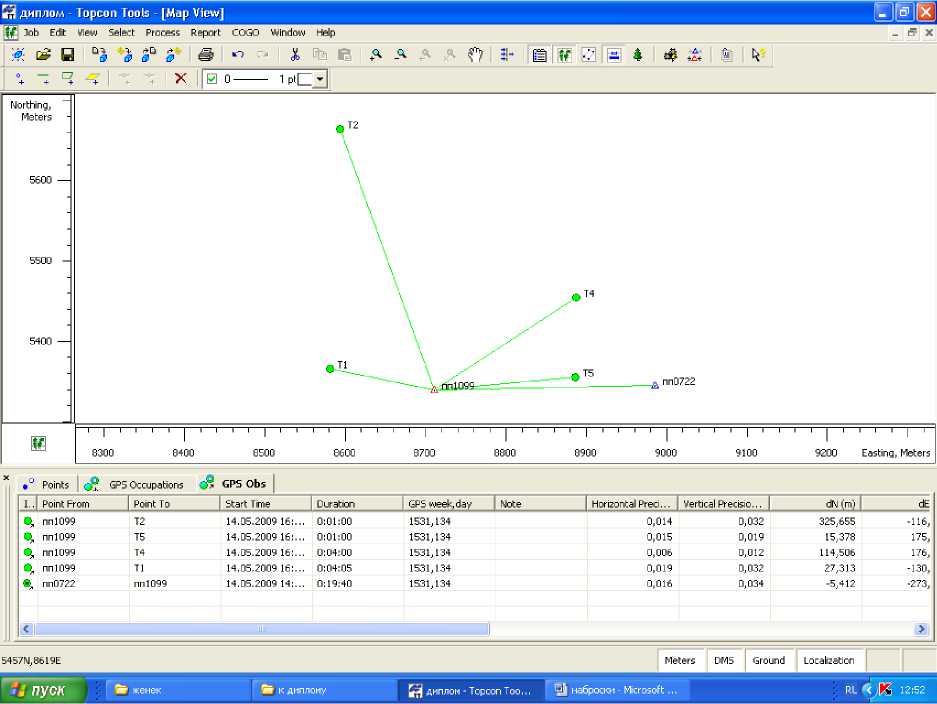This screenshot has height=704, width=937.
Task: Toggle the Meters unit in status bar
Action: tap(680, 660)
